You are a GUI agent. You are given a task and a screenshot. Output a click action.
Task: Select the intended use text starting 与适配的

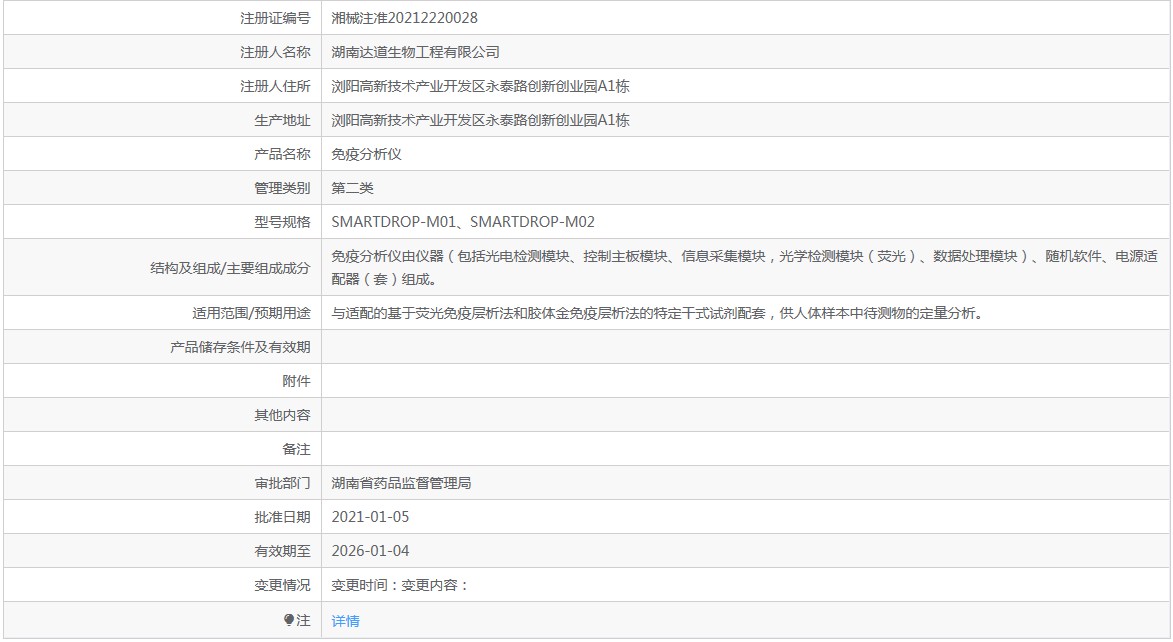click(658, 313)
